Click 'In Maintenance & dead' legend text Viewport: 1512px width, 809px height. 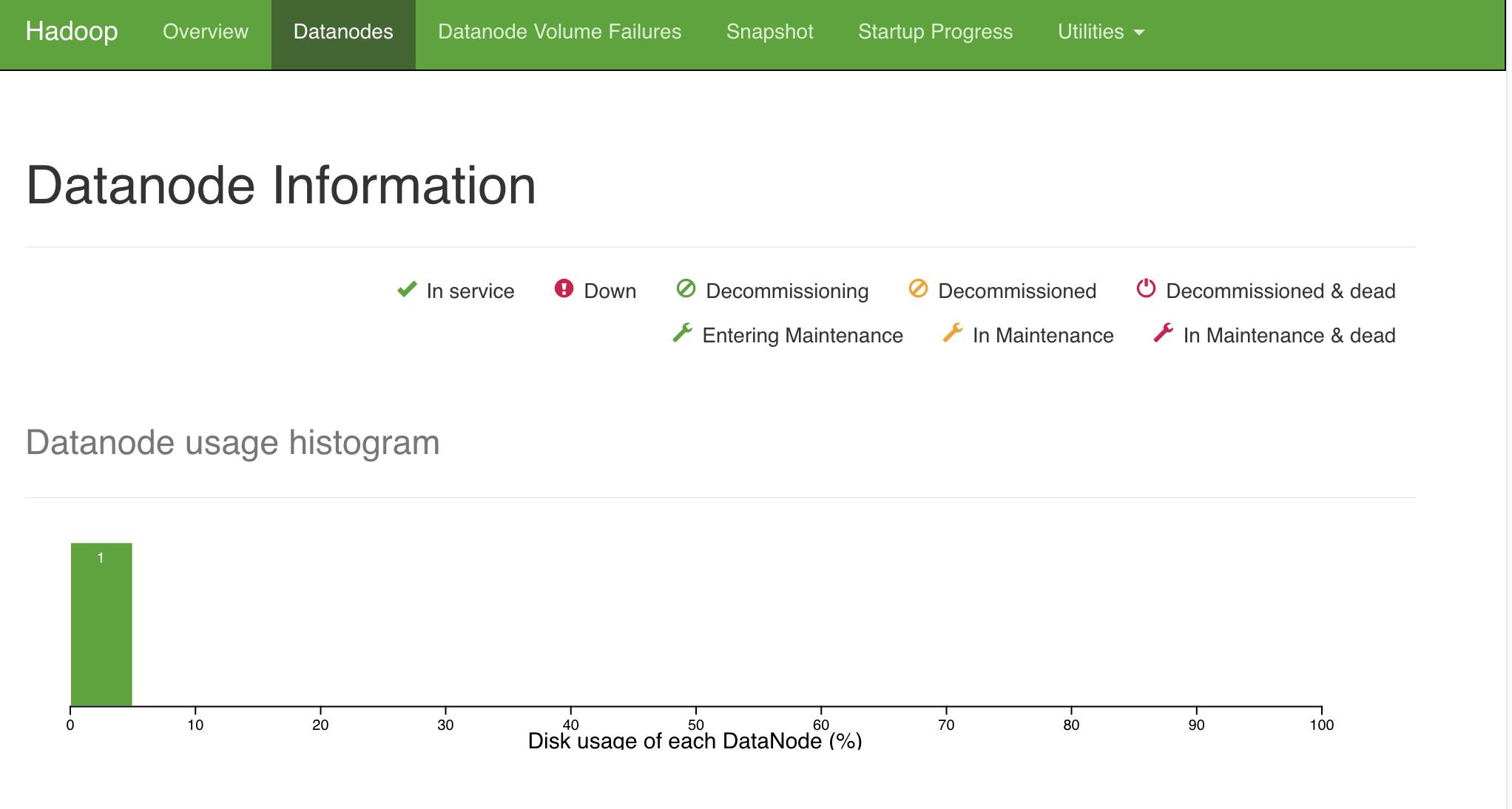point(1289,336)
